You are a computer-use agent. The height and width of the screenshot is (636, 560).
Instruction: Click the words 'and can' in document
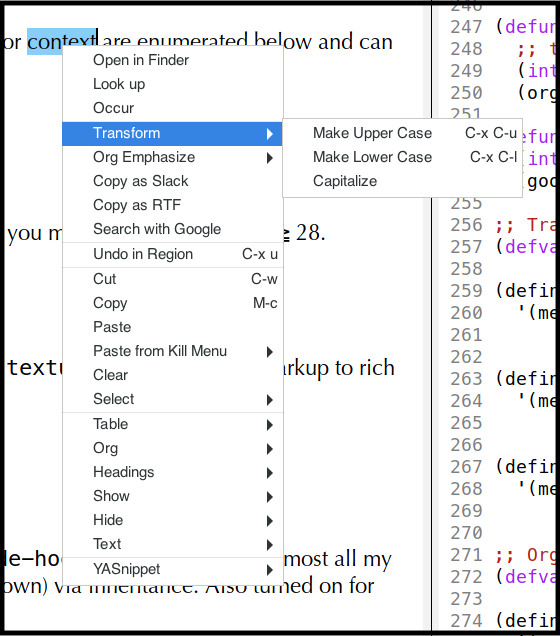click(355, 42)
